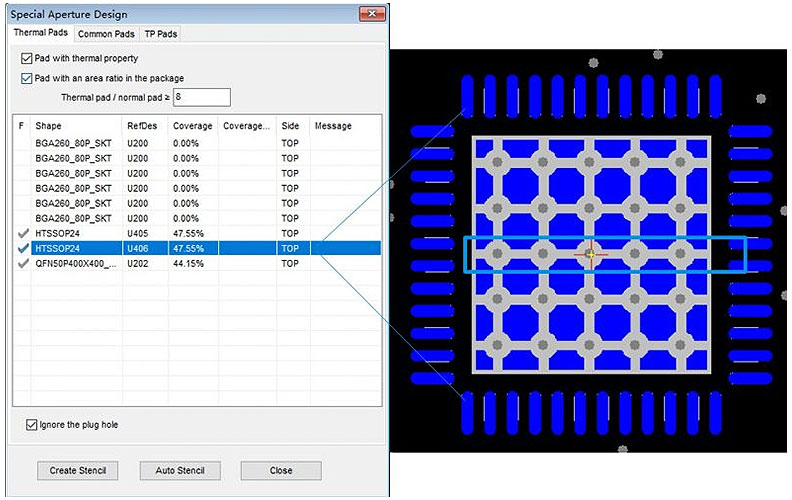Click the Side column header
792x500 pixels.
click(x=292, y=126)
